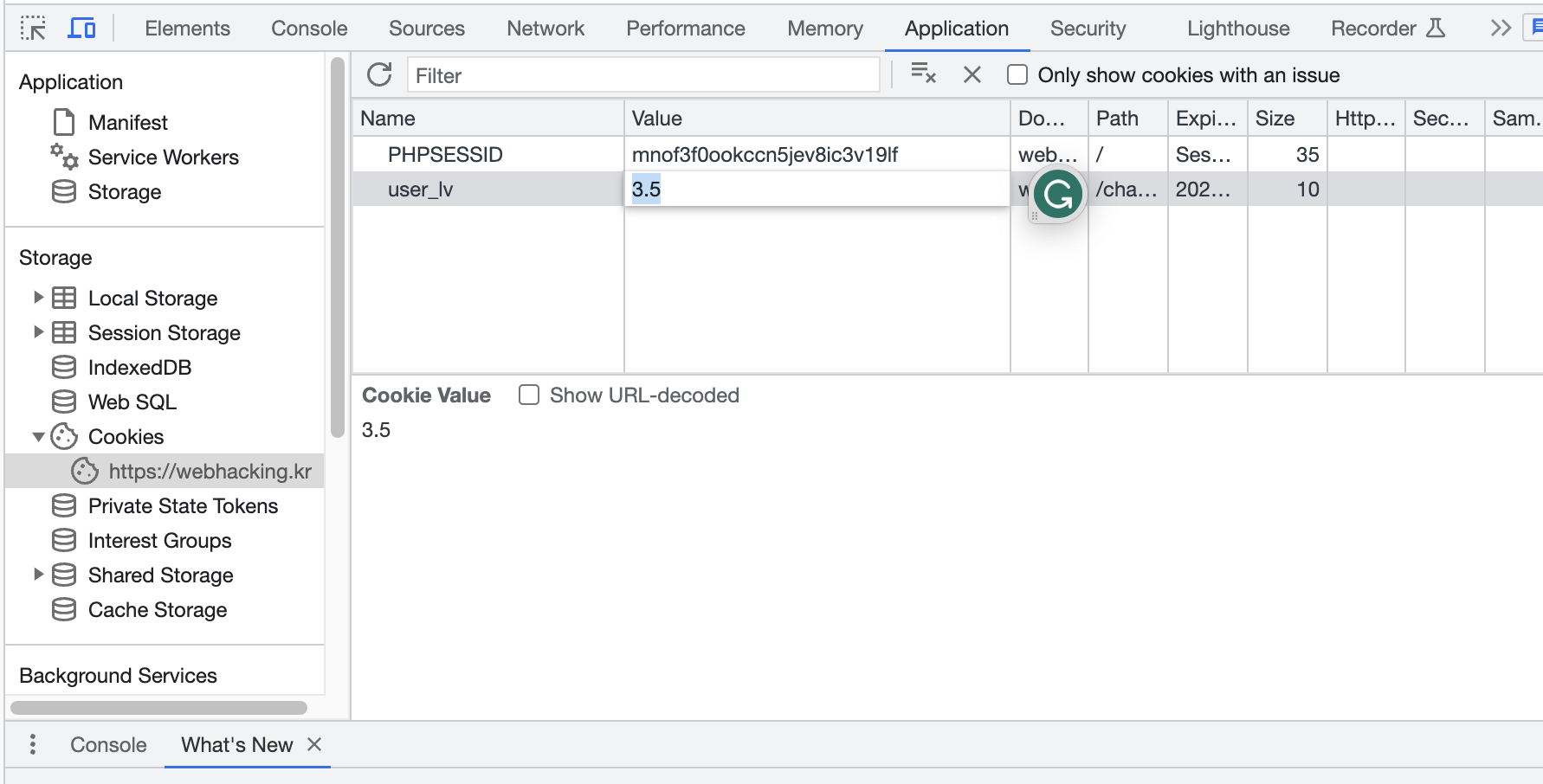Sort by the Domain column header
The height and width of the screenshot is (784, 1543).
1049,118
